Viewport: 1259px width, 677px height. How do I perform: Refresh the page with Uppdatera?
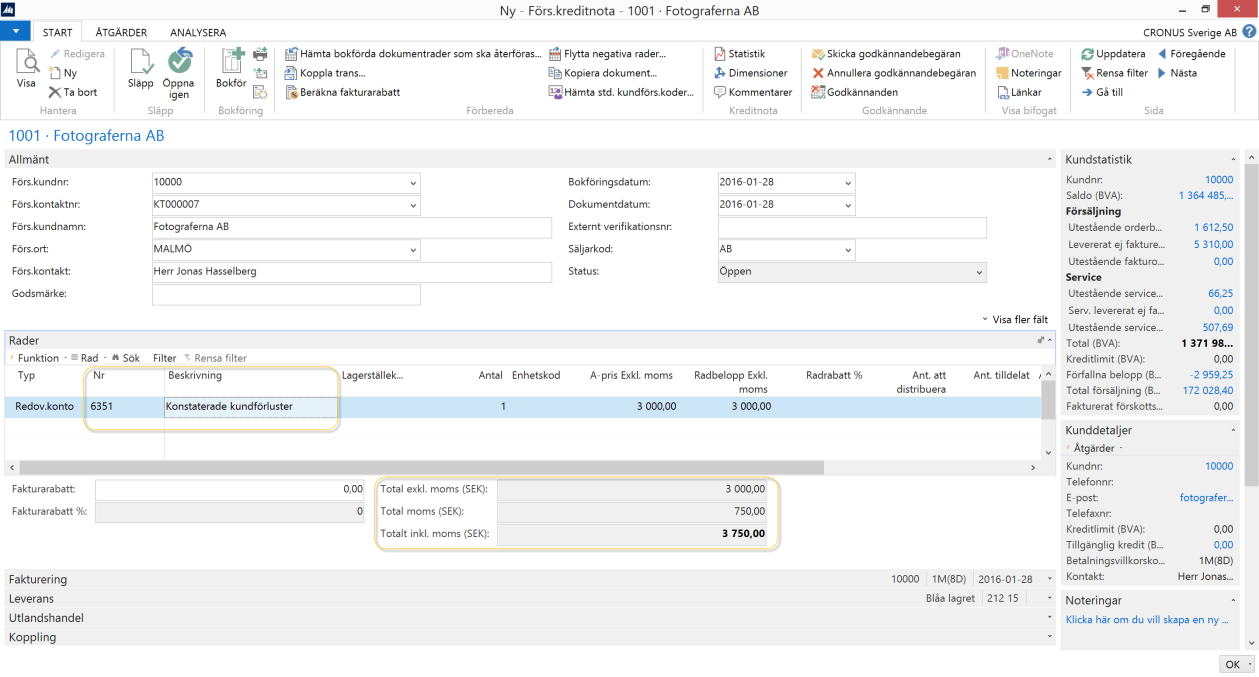pyautogui.click(x=1113, y=54)
